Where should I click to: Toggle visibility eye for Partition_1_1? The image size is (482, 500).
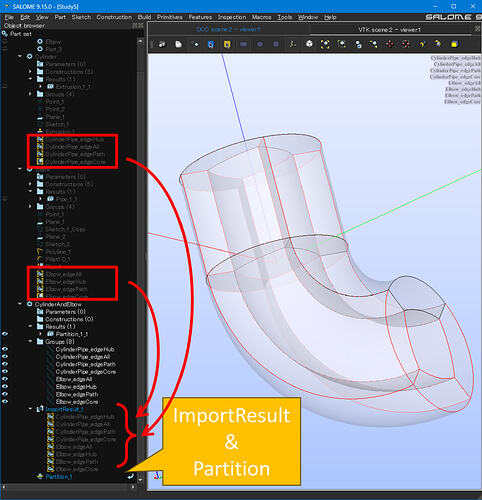5,334
